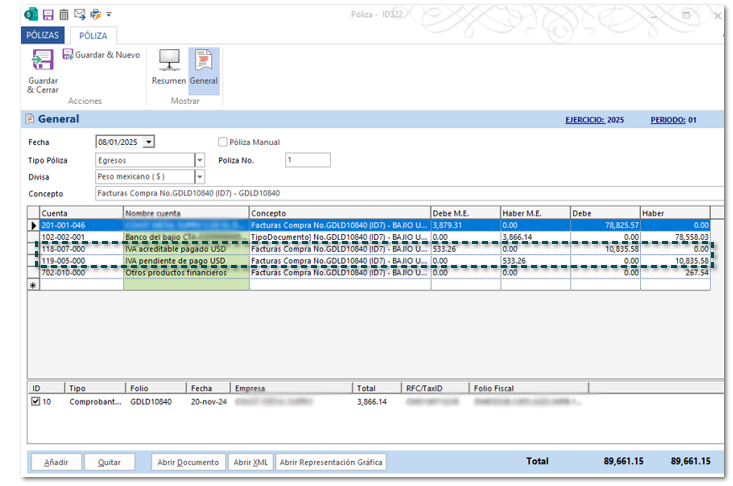The height and width of the screenshot is (486, 733).
Task: Click the trash delete icon in title bar
Action: point(63,15)
